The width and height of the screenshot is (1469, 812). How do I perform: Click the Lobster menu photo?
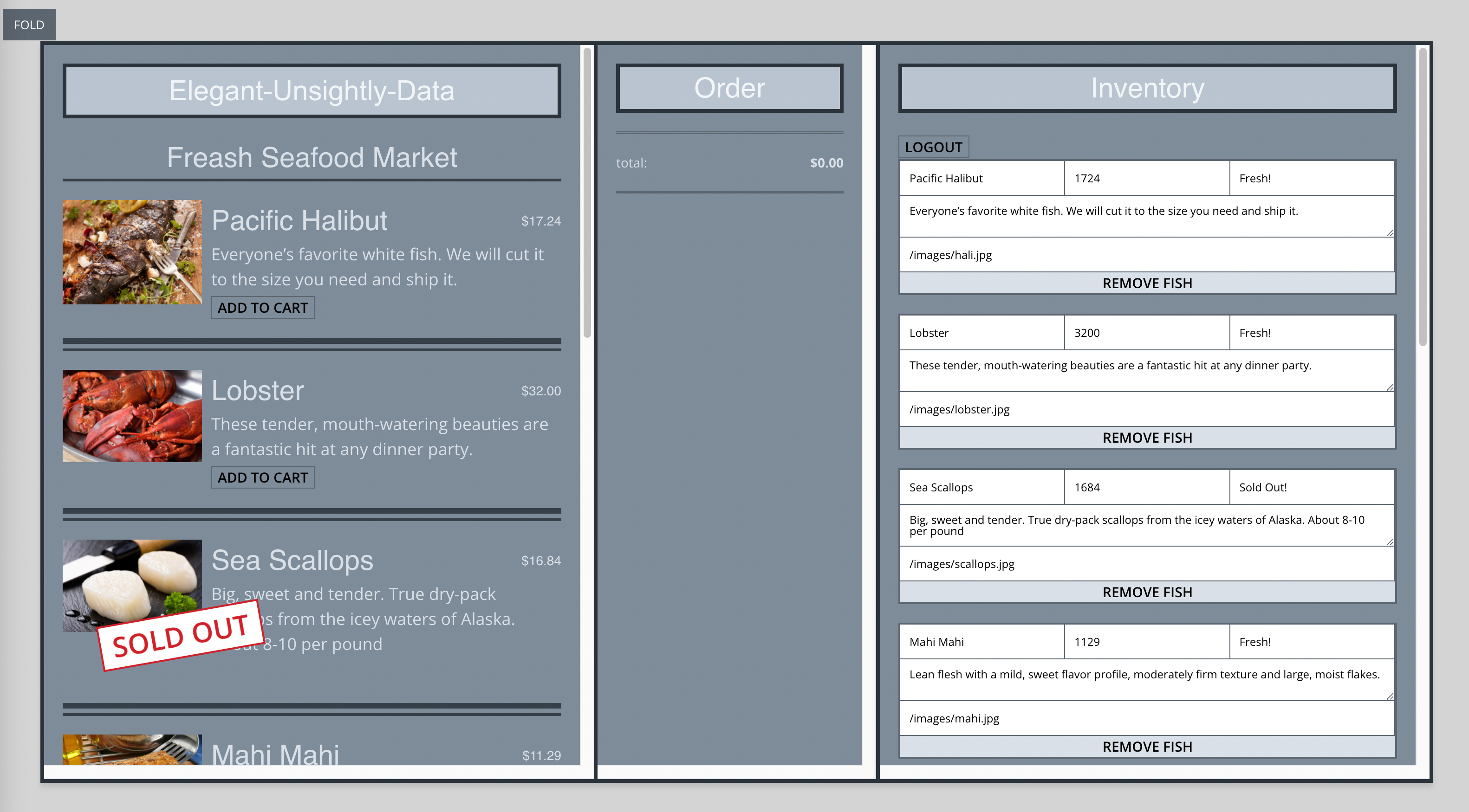pyautogui.click(x=132, y=416)
